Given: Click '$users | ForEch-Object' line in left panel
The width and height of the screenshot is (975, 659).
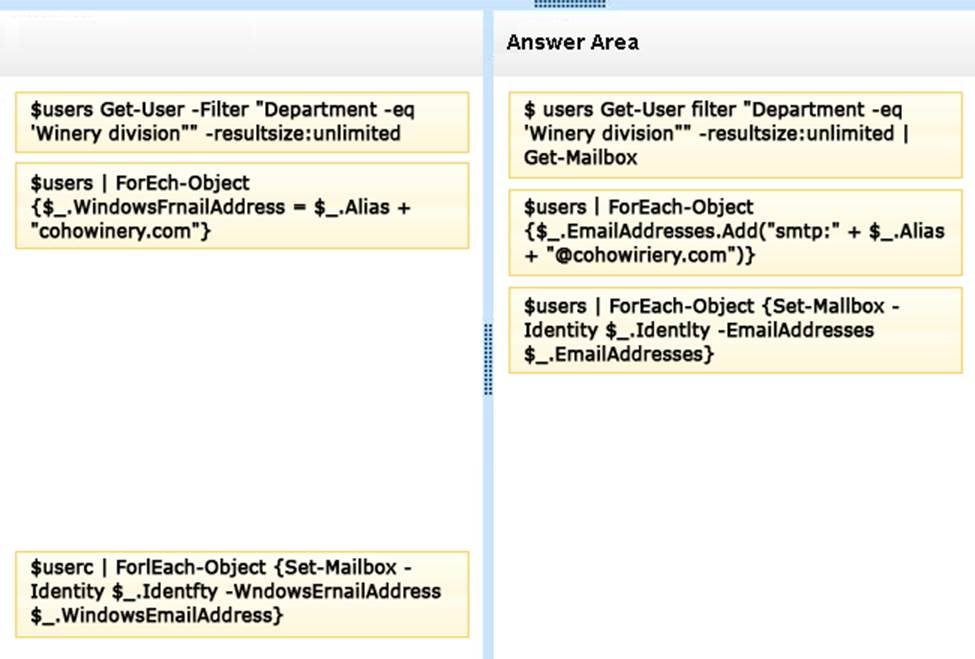Looking at the screenshot, I should point(140,182).
